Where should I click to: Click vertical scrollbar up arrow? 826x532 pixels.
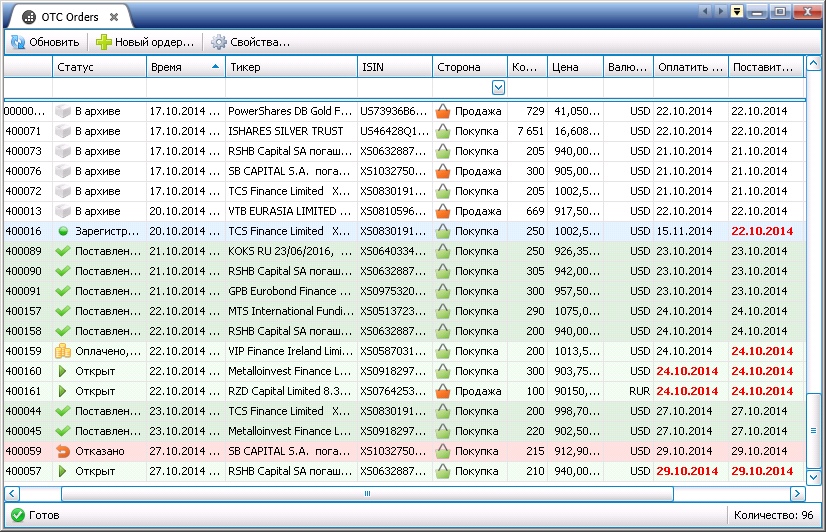(x=813, y=64)
